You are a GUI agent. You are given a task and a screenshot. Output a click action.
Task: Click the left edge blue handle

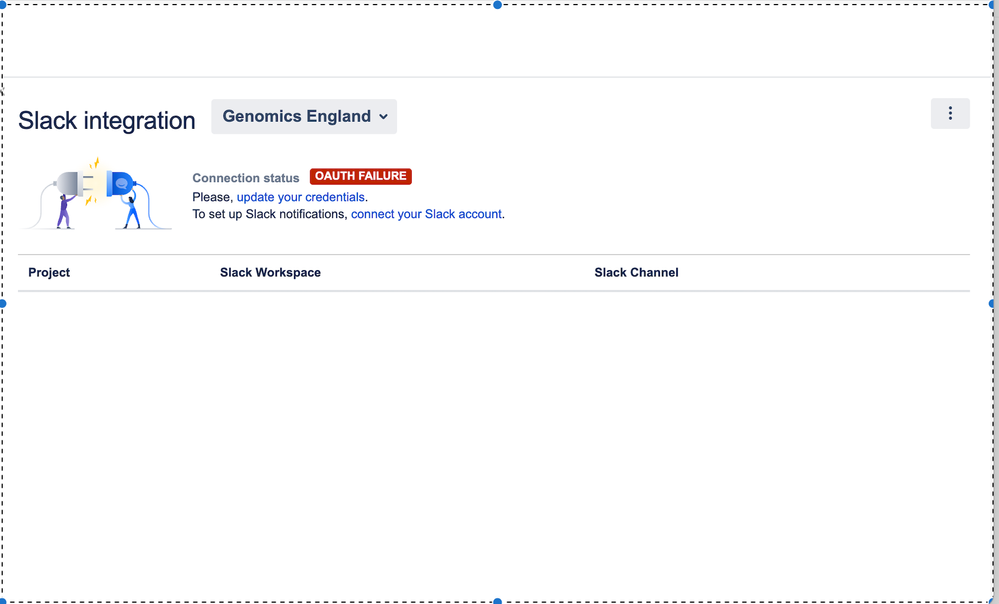(x=4, y=302)
